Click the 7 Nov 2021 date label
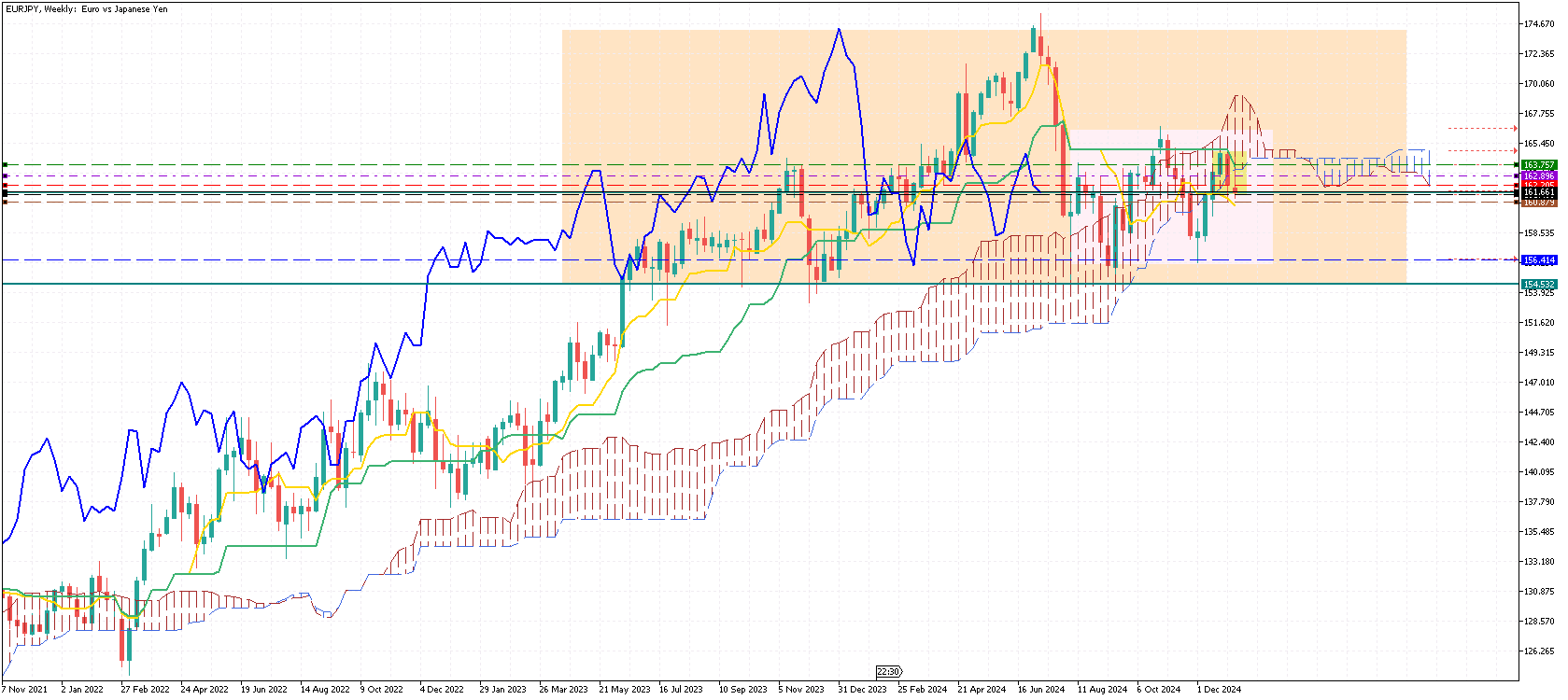This screenshot has height=700, width=1568. tap(24, 690)
